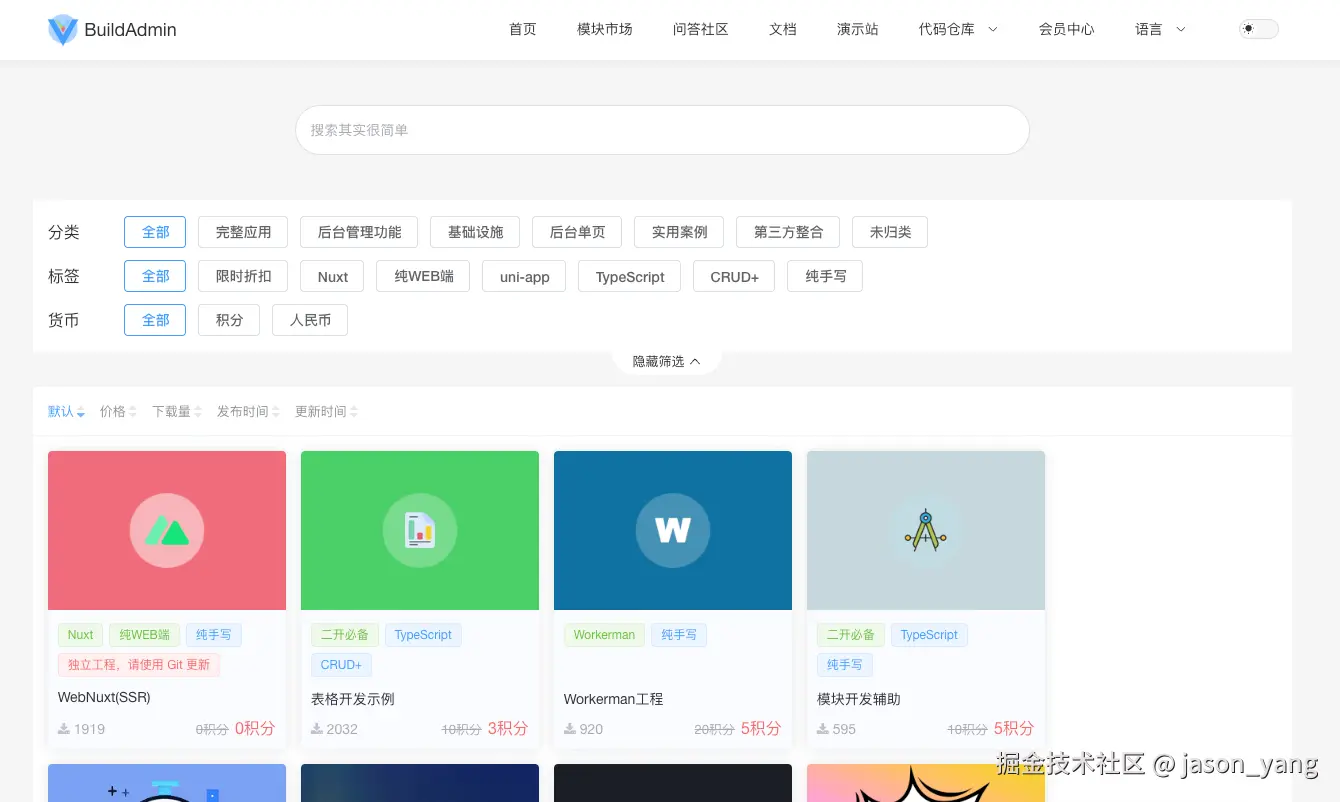
Task: Select the TypeScript tag filter
Action: pyautogui.click(x=630, y=276)
